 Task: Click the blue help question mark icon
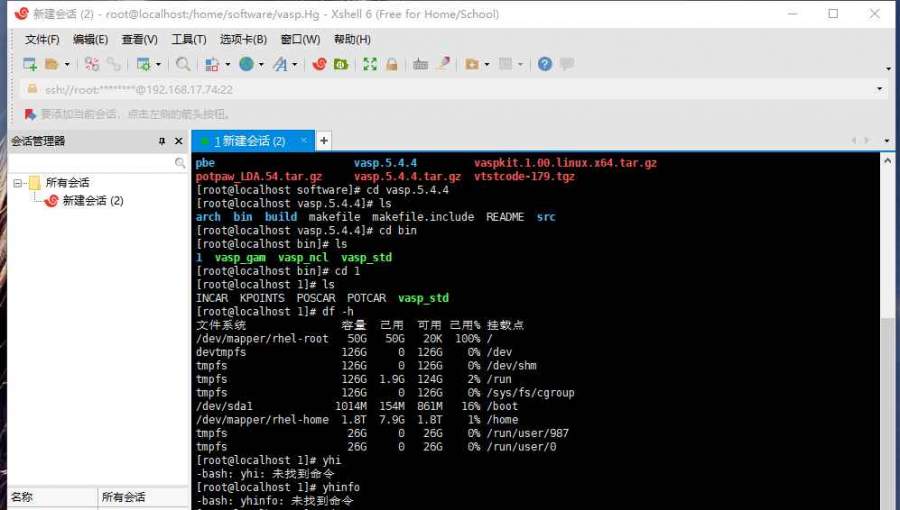point(545,64)
